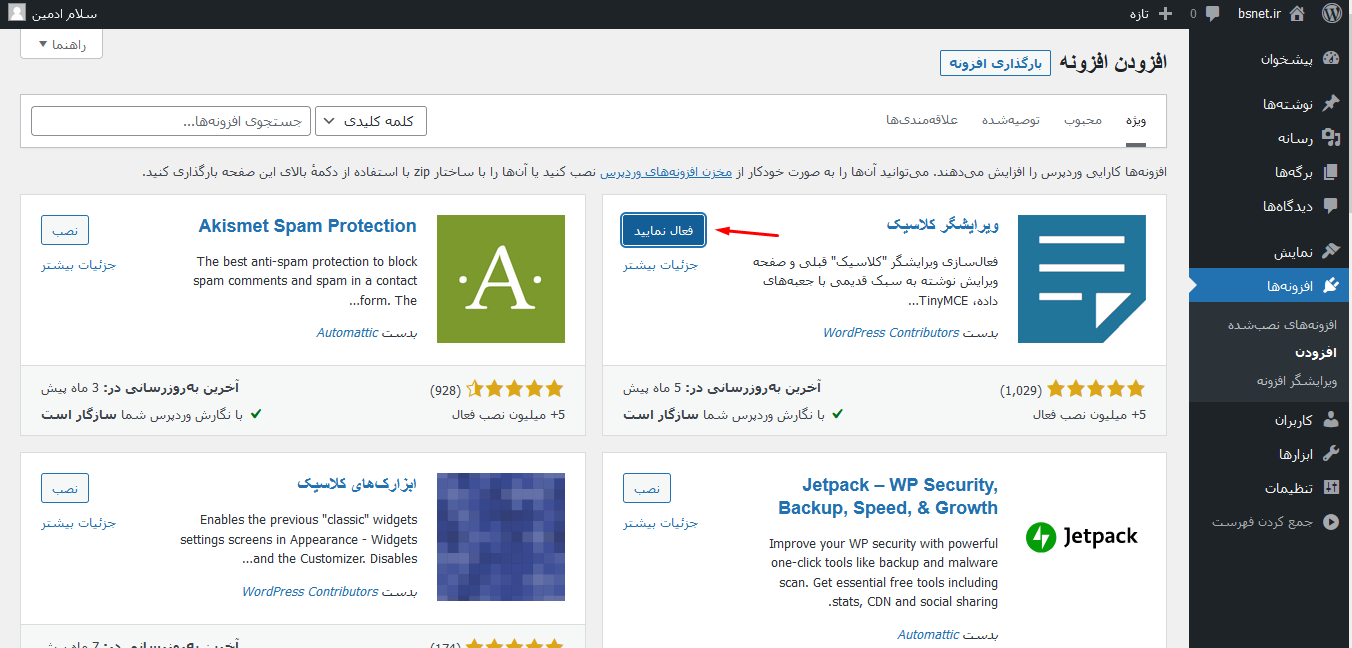The image size is (1352, 648).
Task: Click the بارگذاری افزونه upload button
Action: pos(995,63)
